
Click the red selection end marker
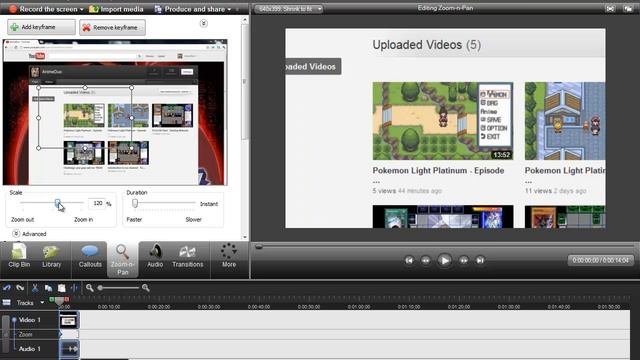coord(67,300)
